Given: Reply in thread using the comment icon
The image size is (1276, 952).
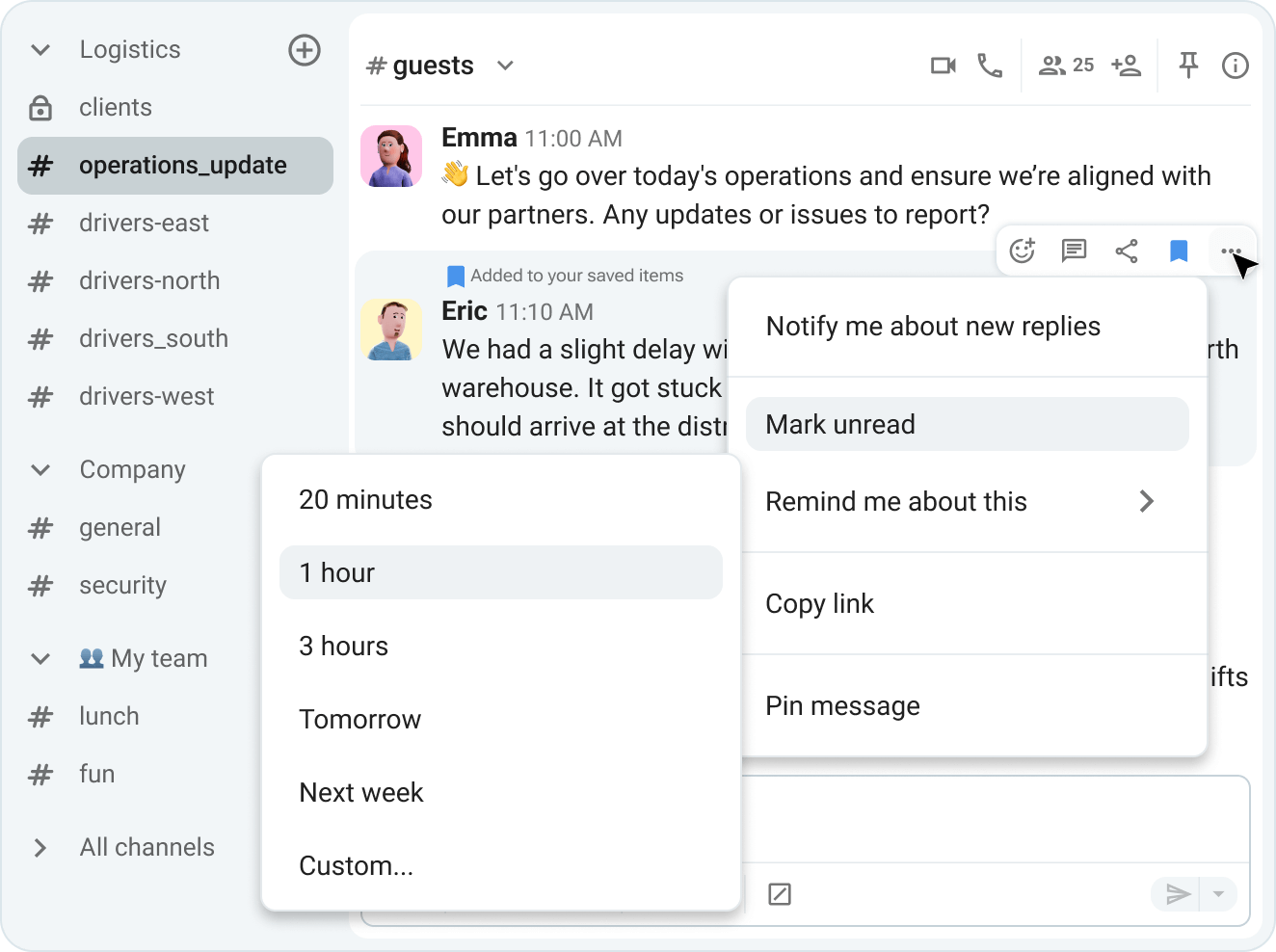Looking at the screenshot, I should pos(1074,251).
